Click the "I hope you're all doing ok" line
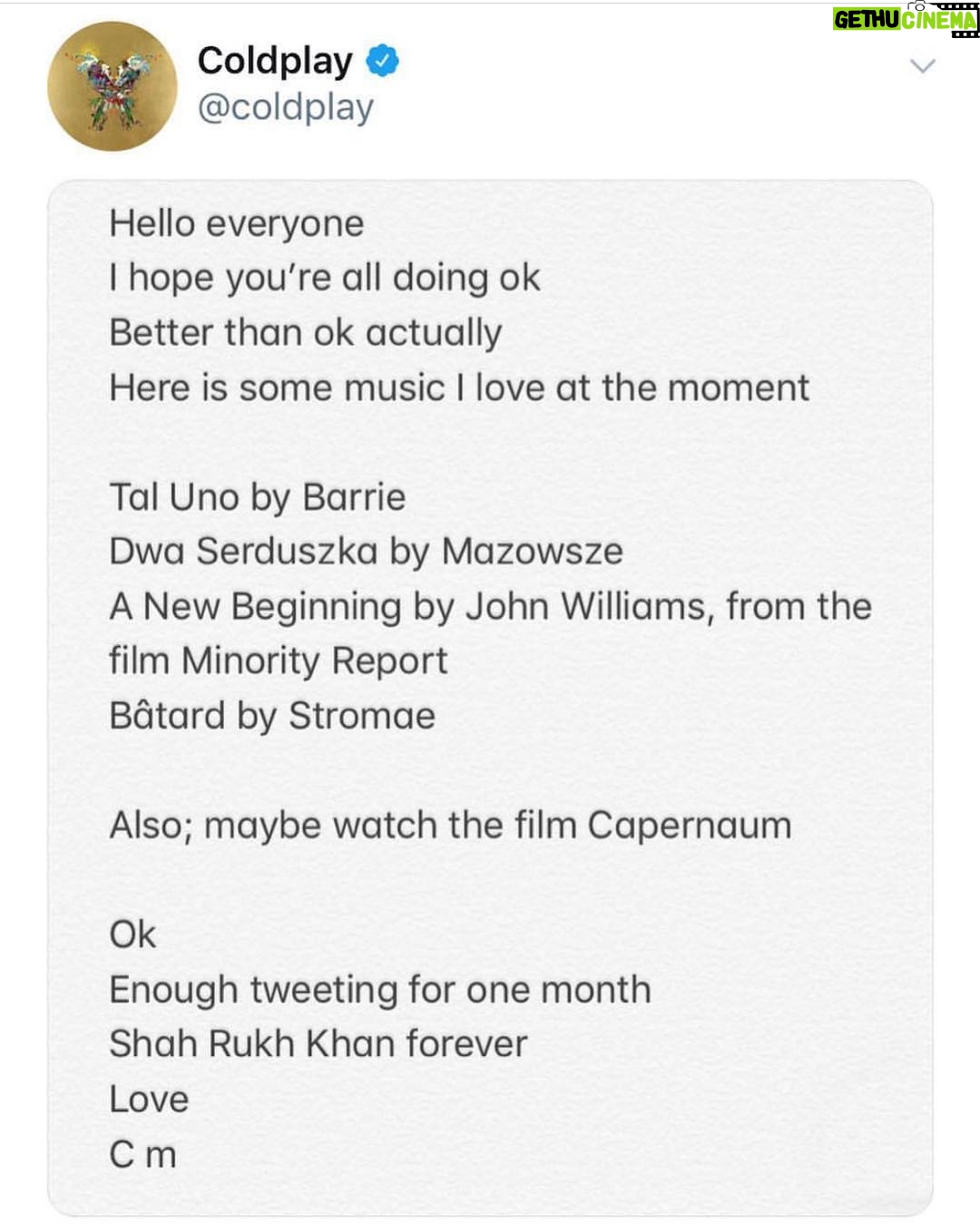The height and width of the screenshot is (1225, 980). pos(324,279)
